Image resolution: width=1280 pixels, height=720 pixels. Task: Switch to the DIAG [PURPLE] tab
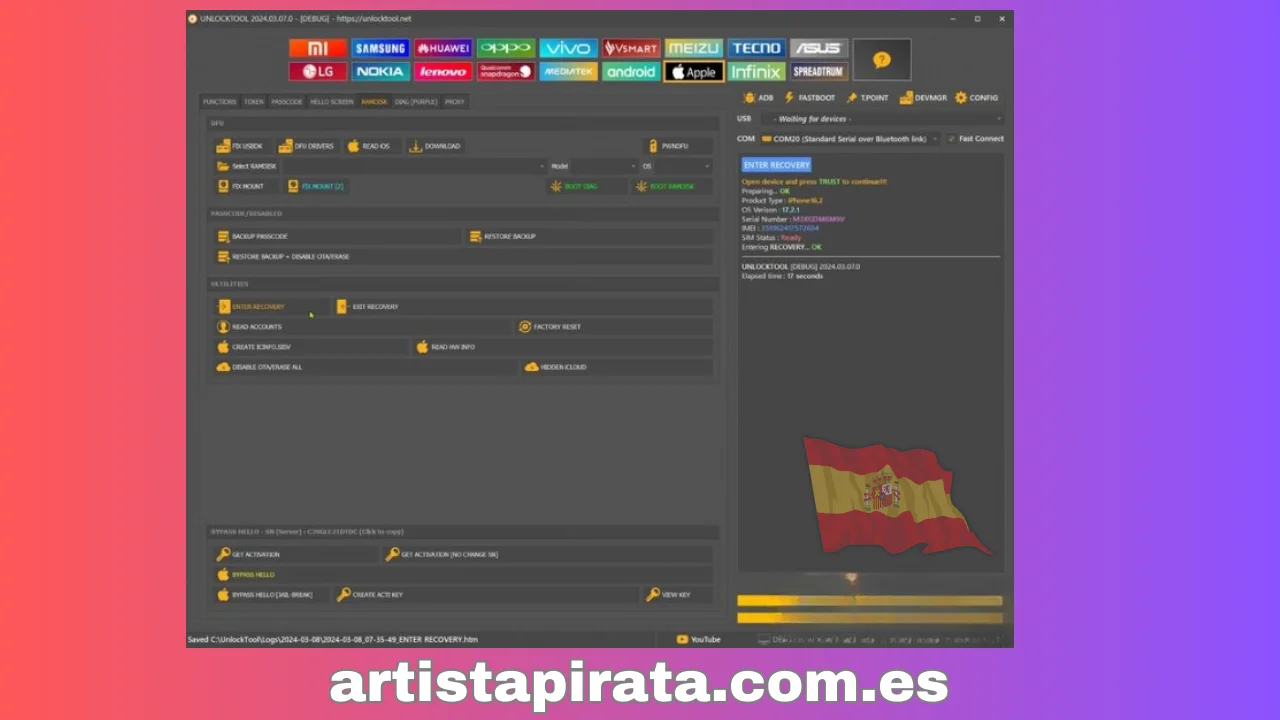[x=416, y=101]
